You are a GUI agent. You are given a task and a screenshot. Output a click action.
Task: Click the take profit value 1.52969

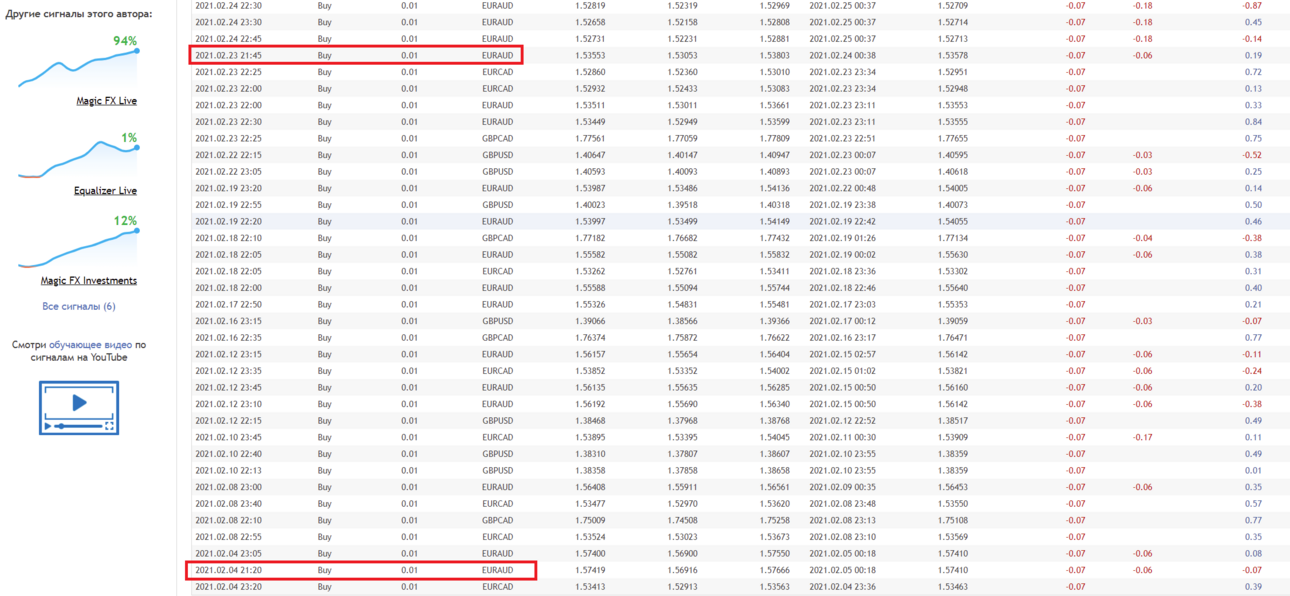click(x=774, y=5)
